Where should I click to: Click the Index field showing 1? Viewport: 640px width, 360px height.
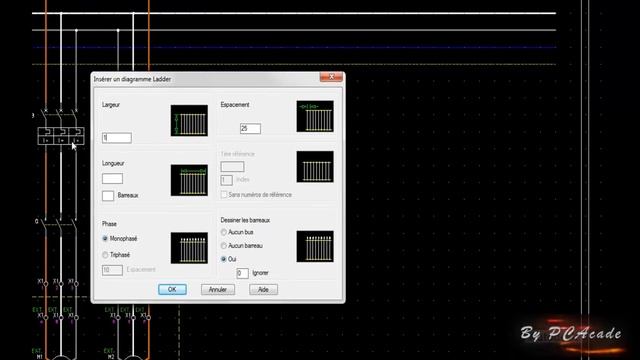227,180
